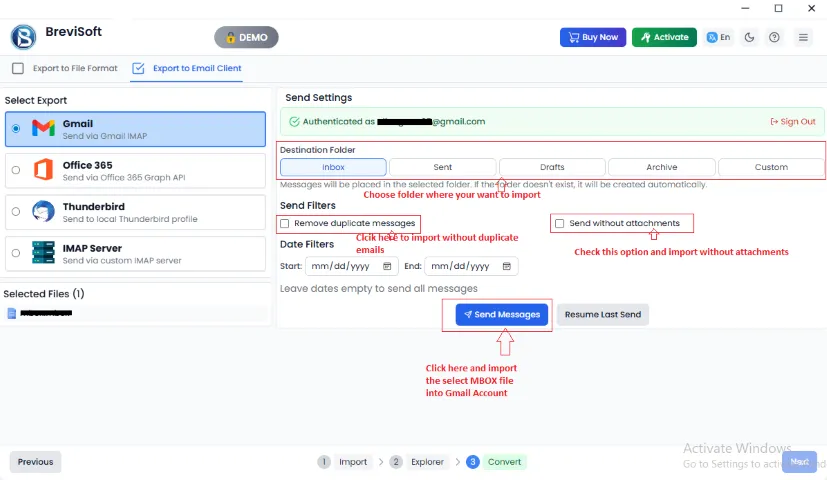Click the Resume Last Send button
The image size is (827, 480).
[x=603, y=315]
